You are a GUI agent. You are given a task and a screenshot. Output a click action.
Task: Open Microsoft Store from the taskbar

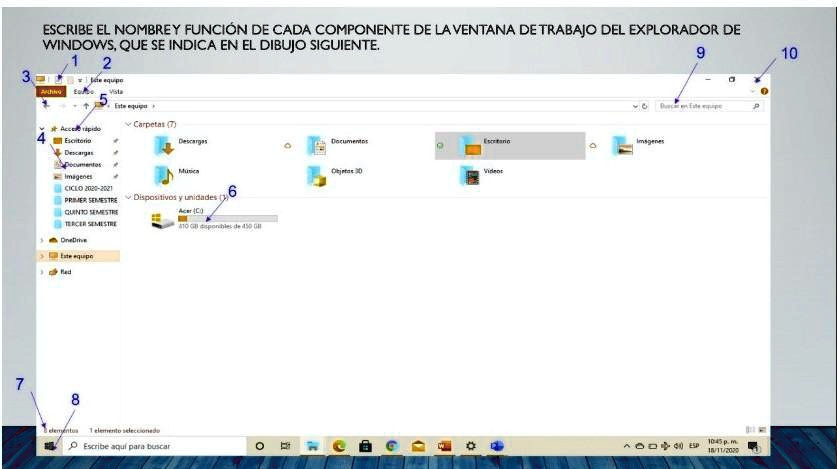coord(365,446)
